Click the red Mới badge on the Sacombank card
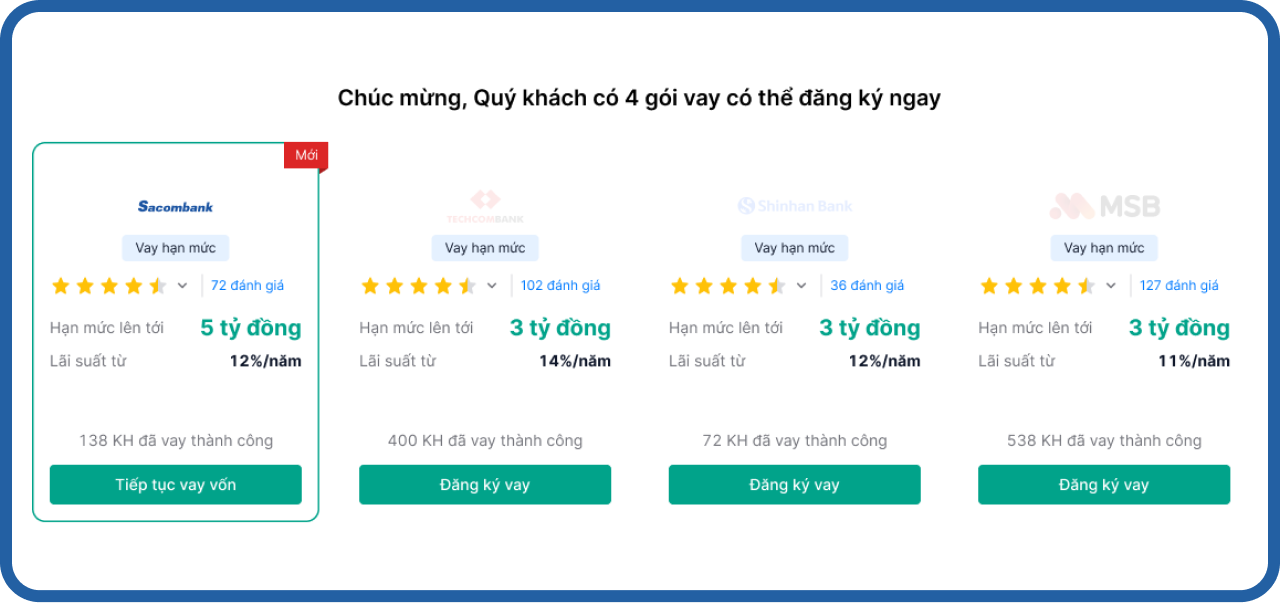Image resolution: width=1280 pixels, height=603 pixels. point(306,156)
